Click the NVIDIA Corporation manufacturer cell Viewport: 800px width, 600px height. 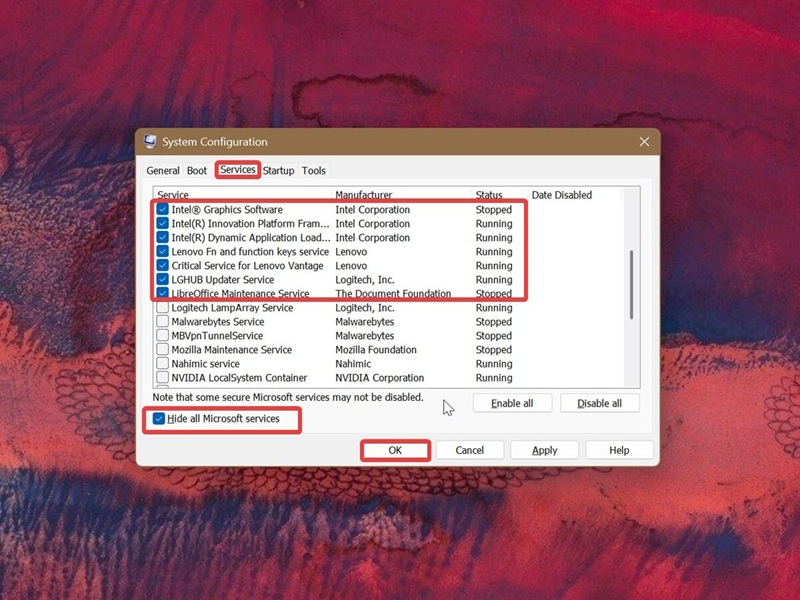pyautogui.click(x=380, y=378)
